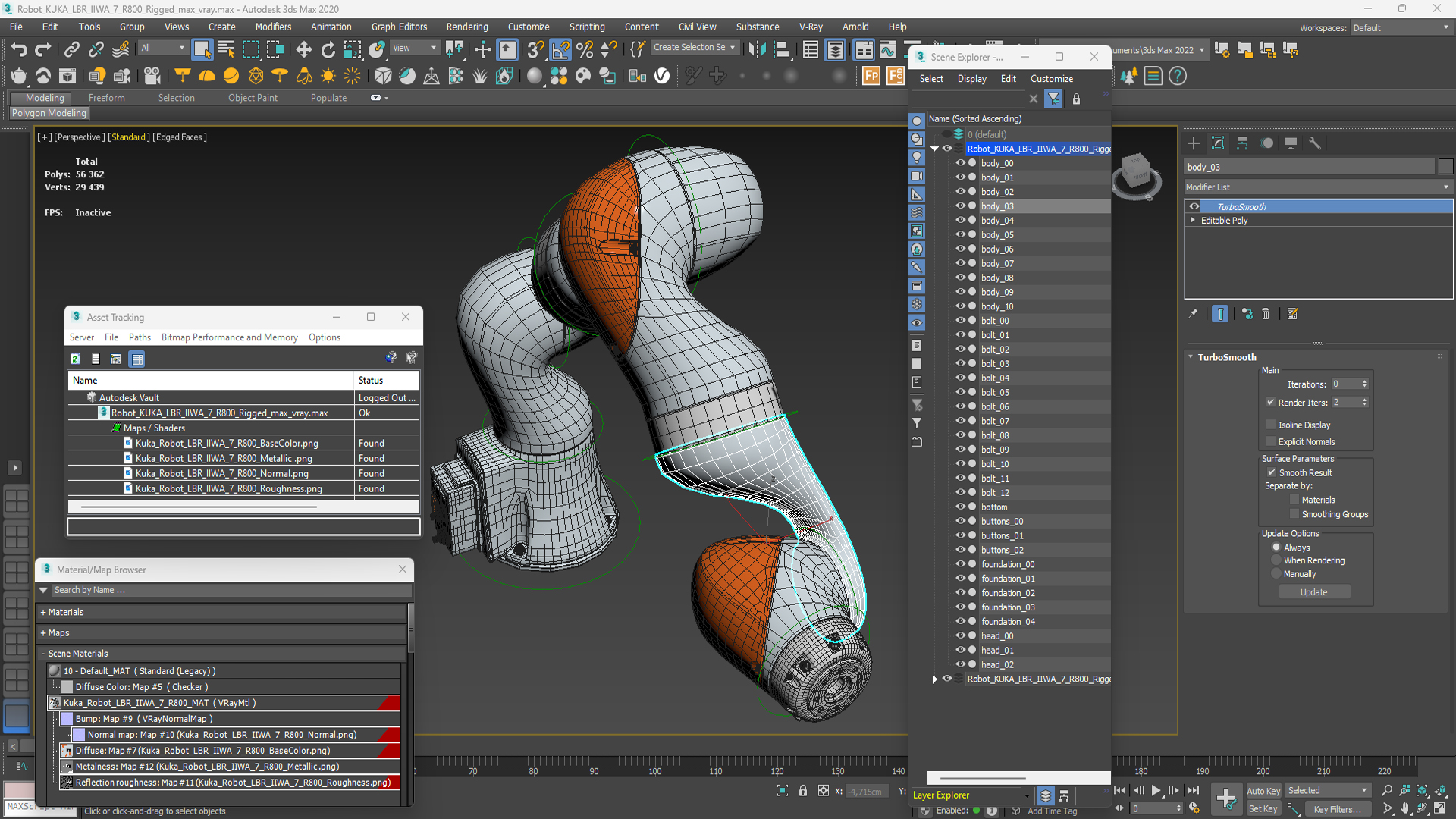Image resolution: width=1456 pixels, height=819 pixels.
Task: Hide body_00 using its eye icon
Action: pyautogui.click(x=960, y=163)
